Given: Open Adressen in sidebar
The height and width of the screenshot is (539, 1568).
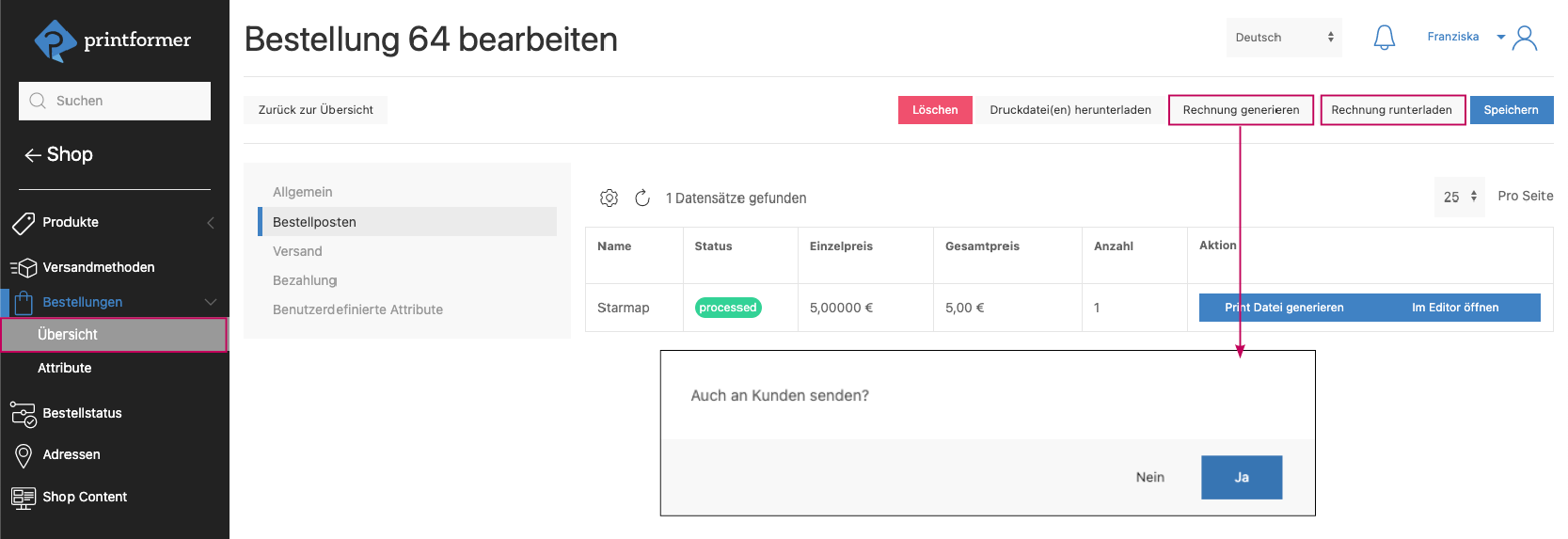Looking at the screenshot, I should (x=71, y=454).
